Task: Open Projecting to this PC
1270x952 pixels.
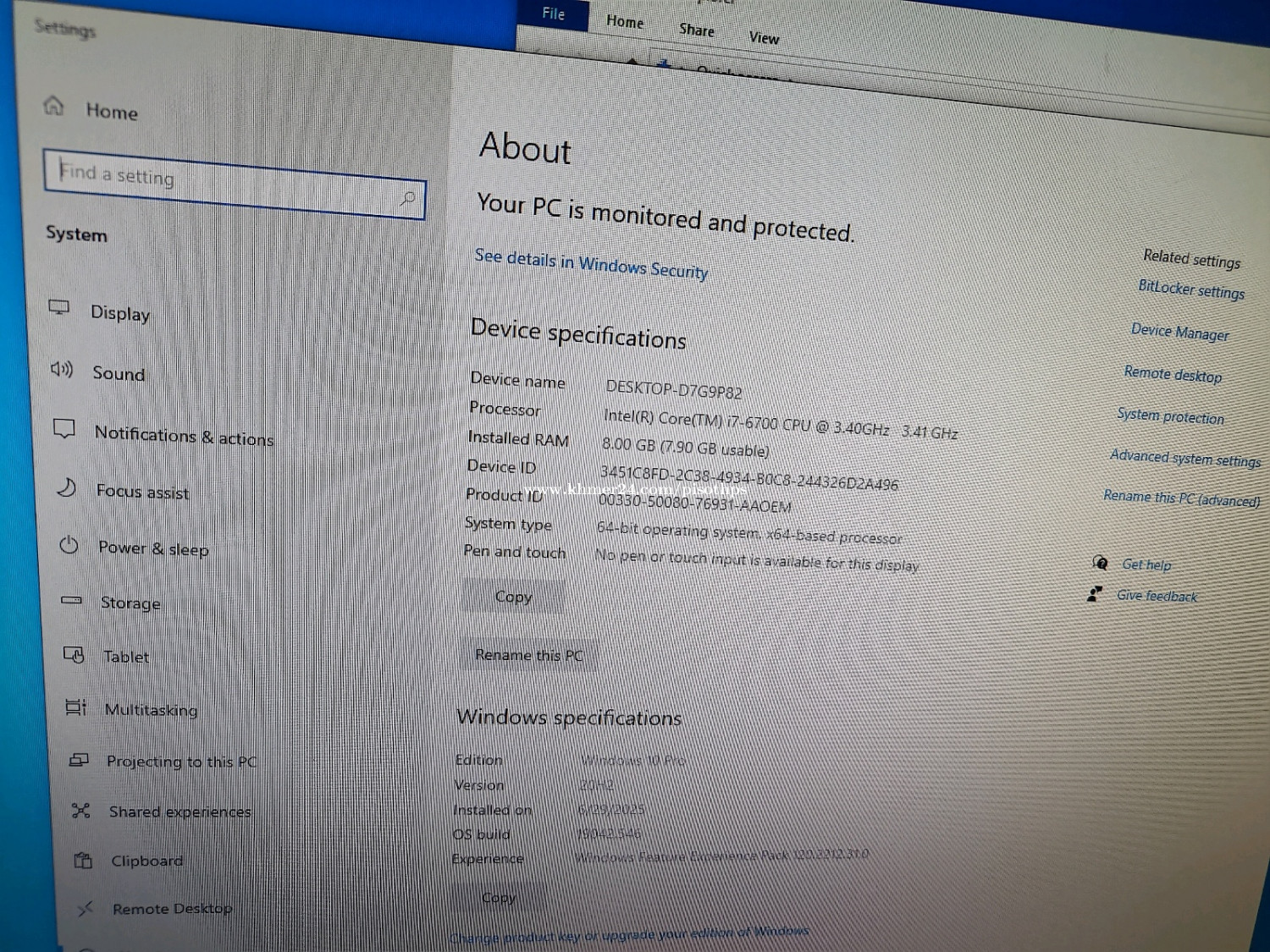Action: pyautogui.click(x=181, y=761)
